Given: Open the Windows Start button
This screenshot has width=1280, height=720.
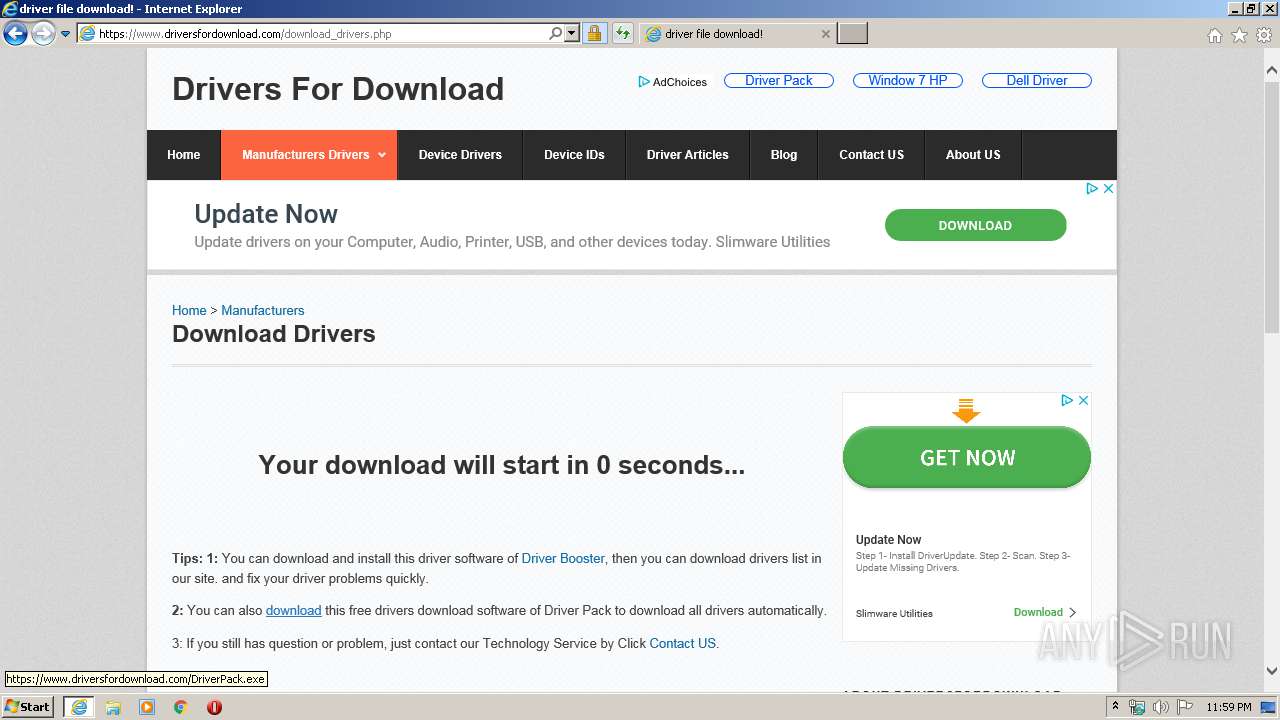Looking at the screenshot, I should (x=27, y=707).
